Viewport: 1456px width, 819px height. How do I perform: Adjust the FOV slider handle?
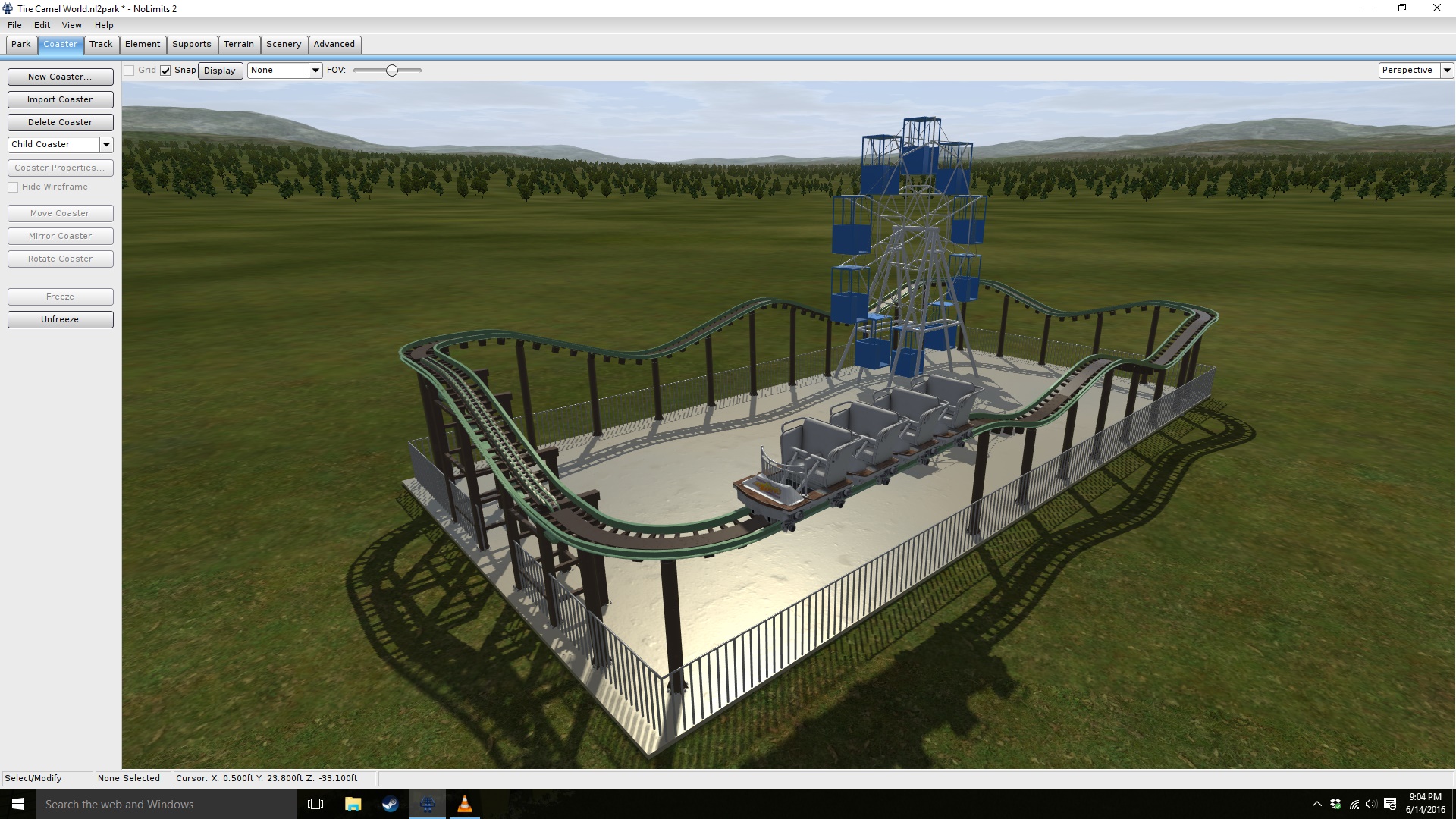coord(392,71)
